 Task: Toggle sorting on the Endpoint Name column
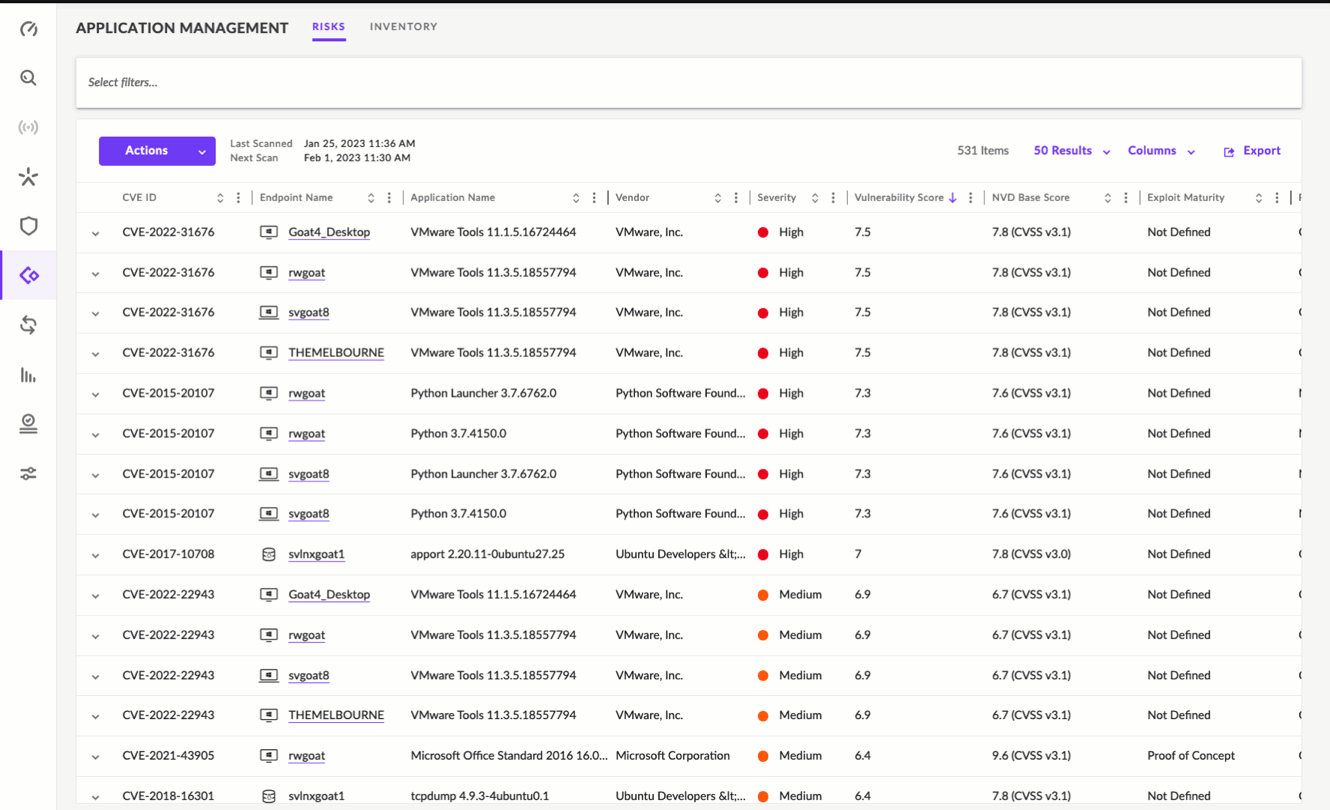371,198
